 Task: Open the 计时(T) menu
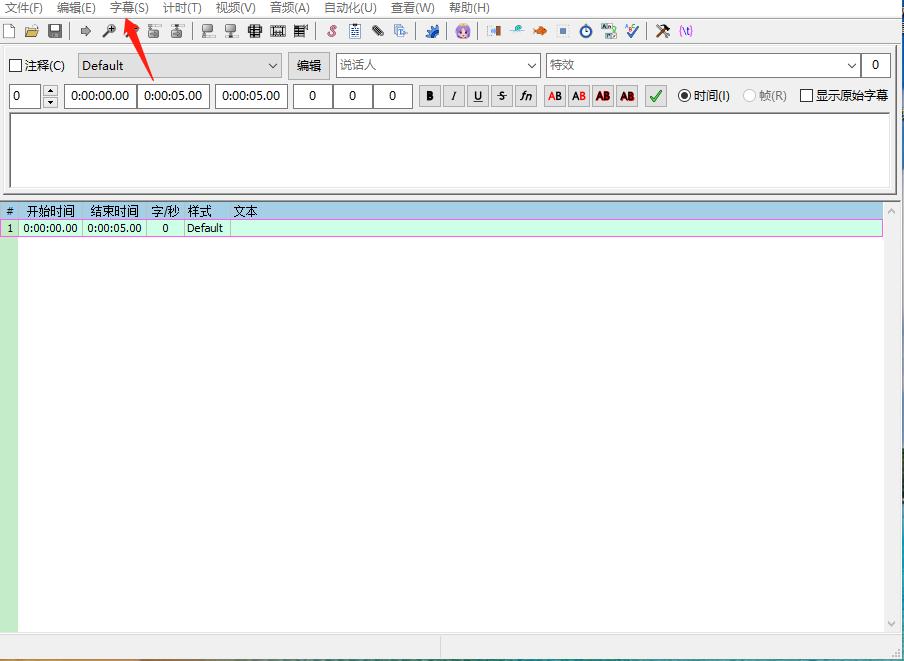point(182,8)
